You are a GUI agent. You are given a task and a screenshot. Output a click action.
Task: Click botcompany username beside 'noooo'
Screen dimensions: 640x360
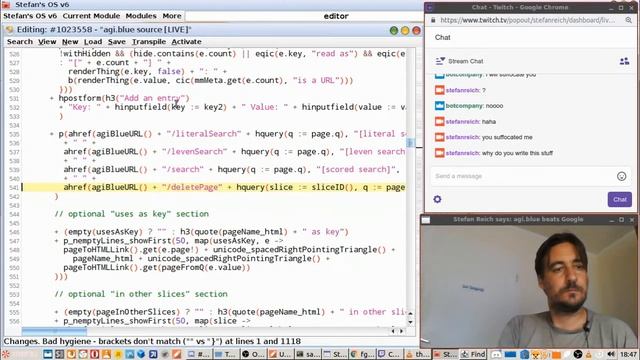coord(464,106)
